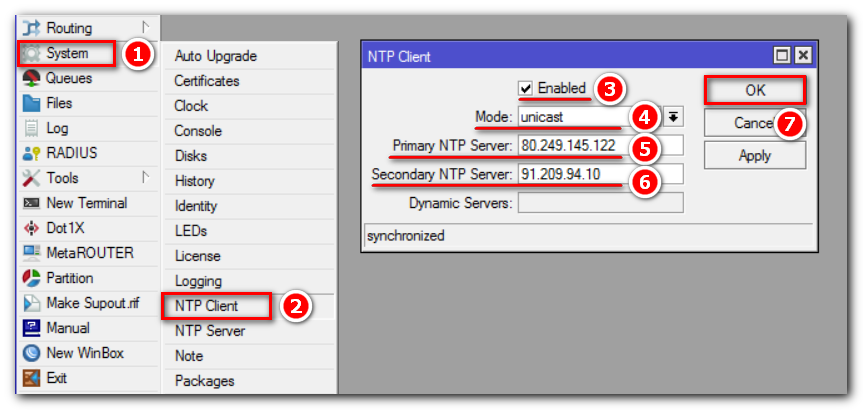
Task: Click the Log icon in sidebar
Action: 31,128
